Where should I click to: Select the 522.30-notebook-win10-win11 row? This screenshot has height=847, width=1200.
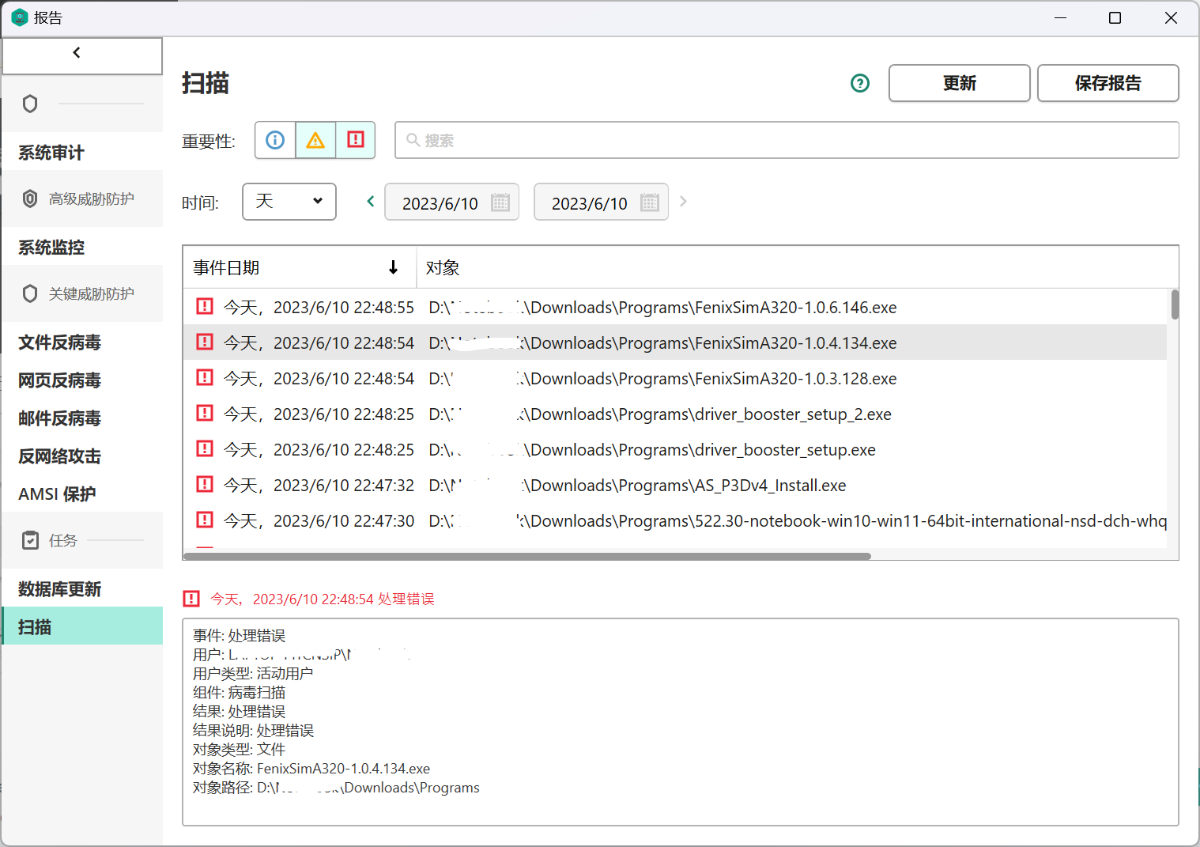click(x=676, y=521)
